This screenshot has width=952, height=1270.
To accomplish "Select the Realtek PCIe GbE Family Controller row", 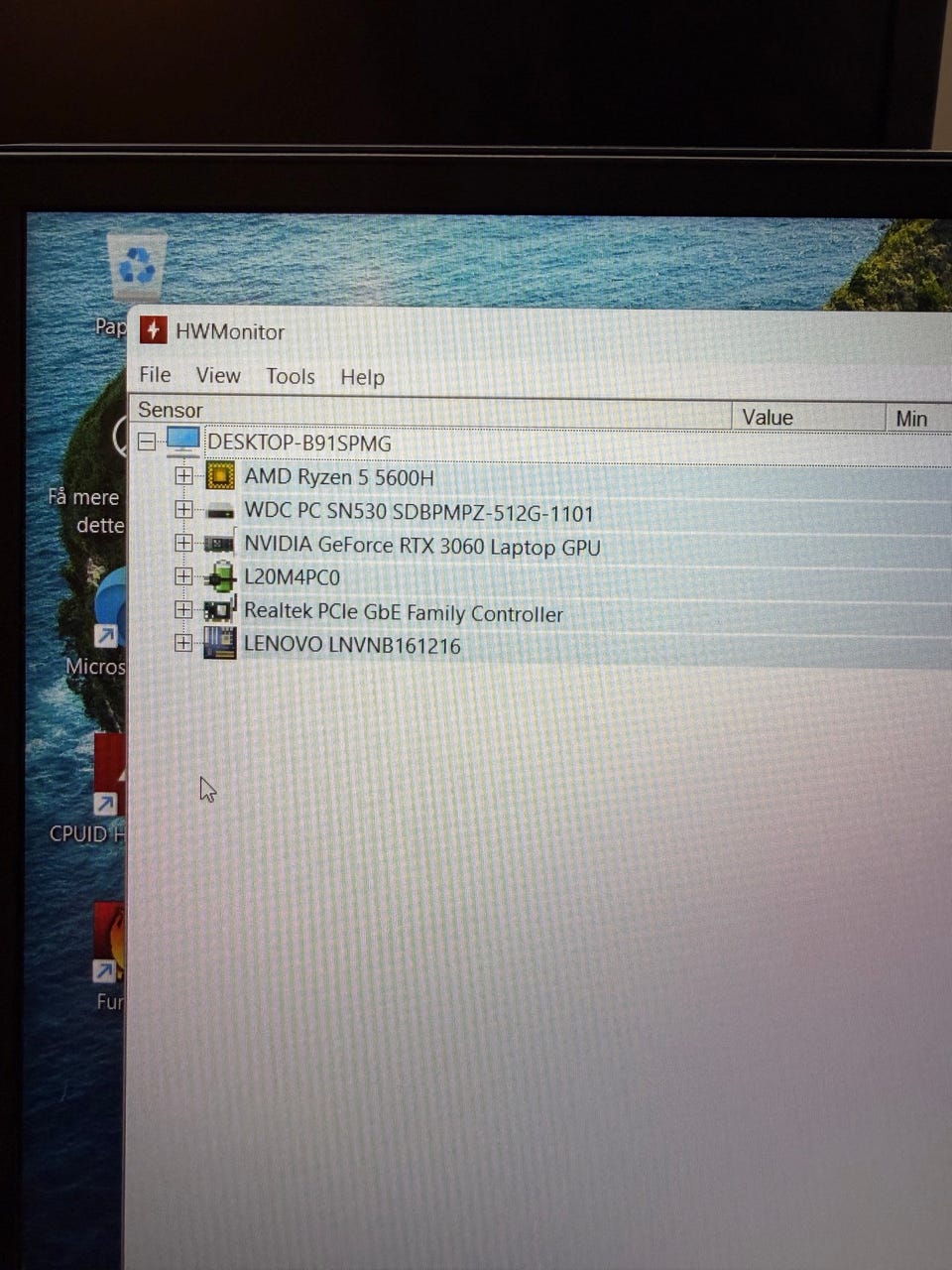I will (x=403, y=613).
